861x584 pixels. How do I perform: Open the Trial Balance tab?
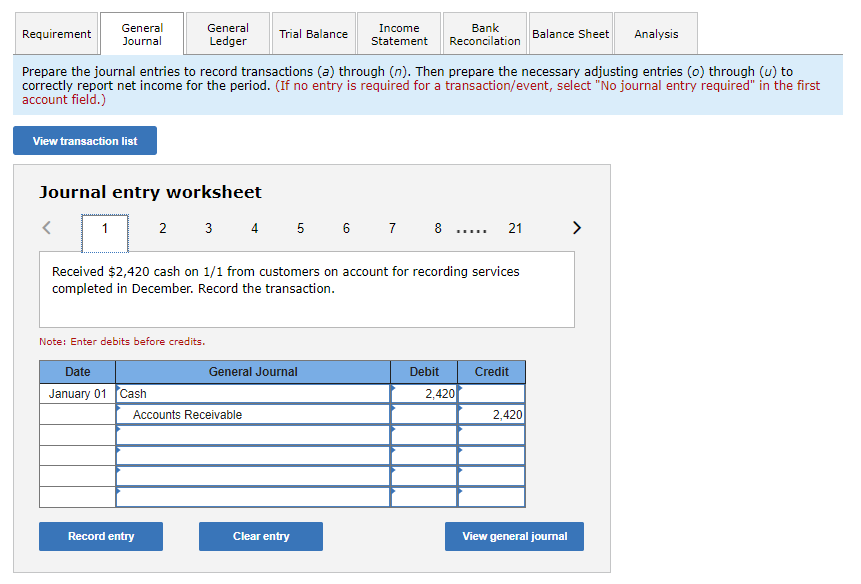[x=313, y=33]
